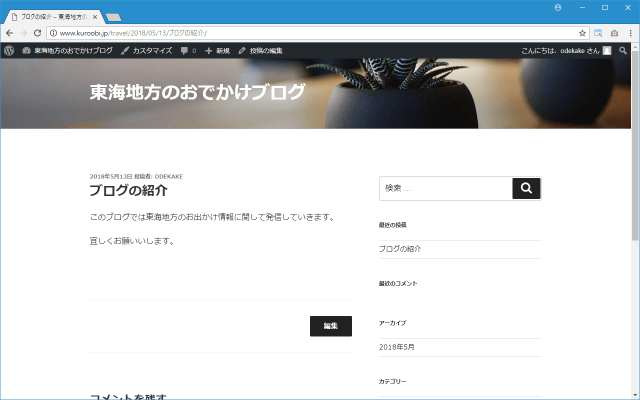Image resolution: width=640 pixels, height=400 pixels.
Task: Reload the page with the refresh icon
Action: point(37,33)
